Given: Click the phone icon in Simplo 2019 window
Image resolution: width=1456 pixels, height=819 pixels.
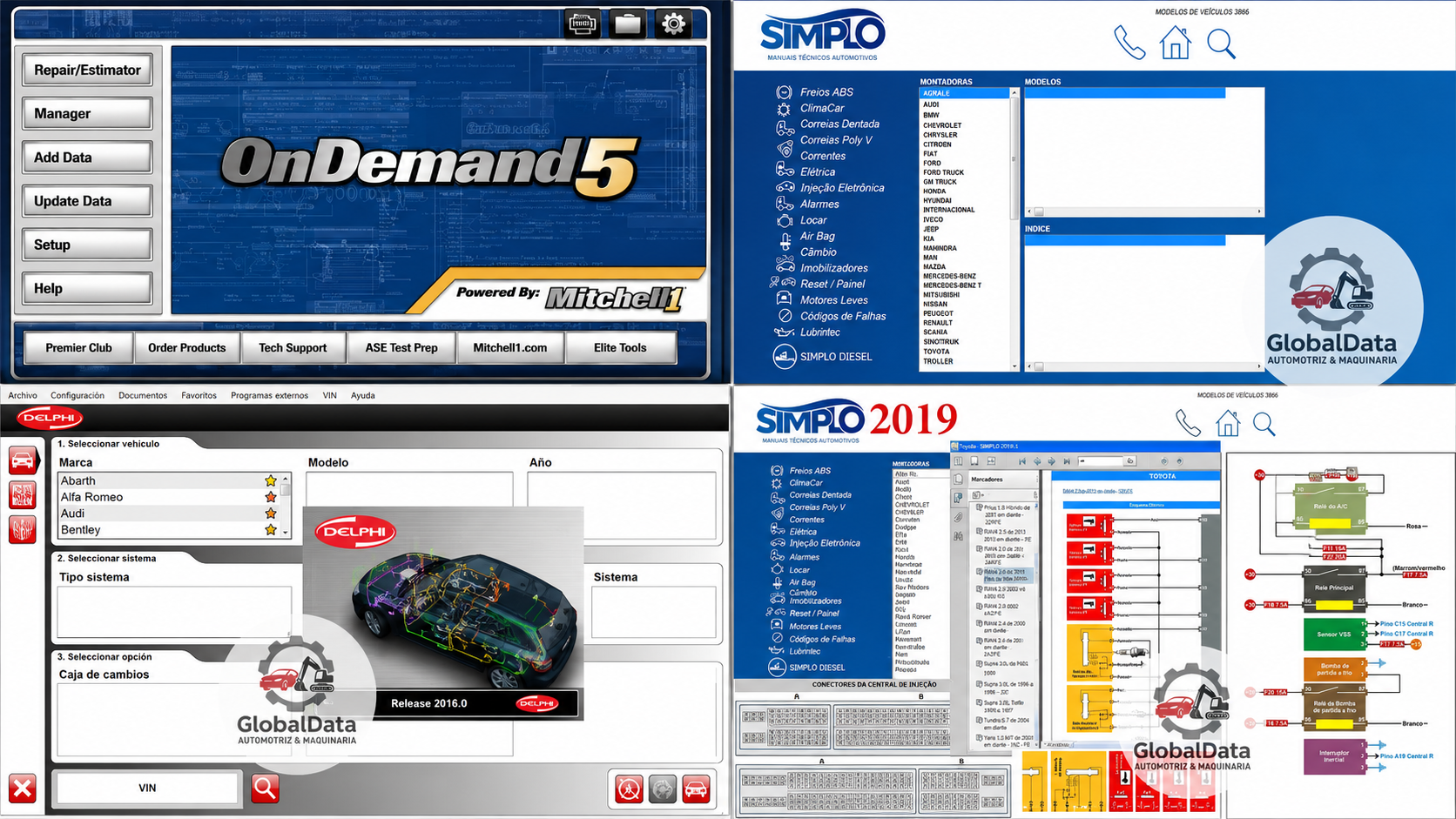Looking at the screenshot, I should [1188, 424].
